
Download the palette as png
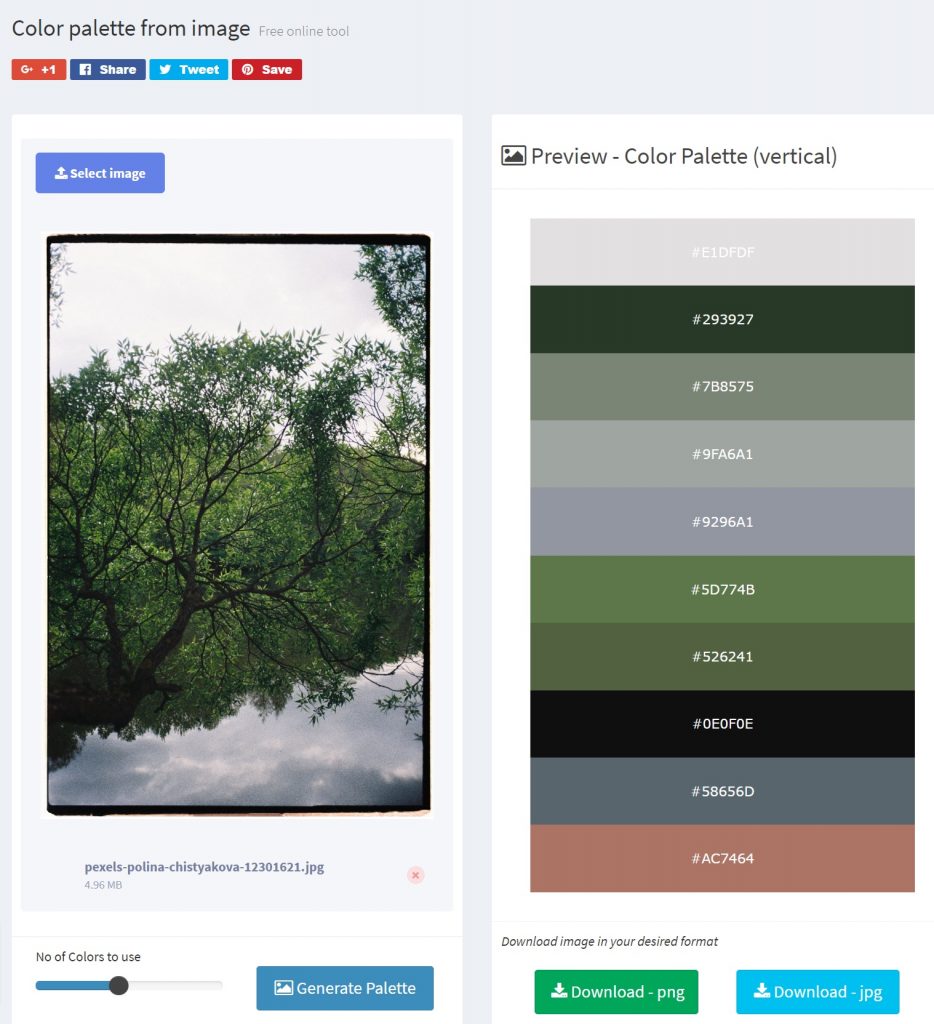pyautogui.click(x=616, y=992)
